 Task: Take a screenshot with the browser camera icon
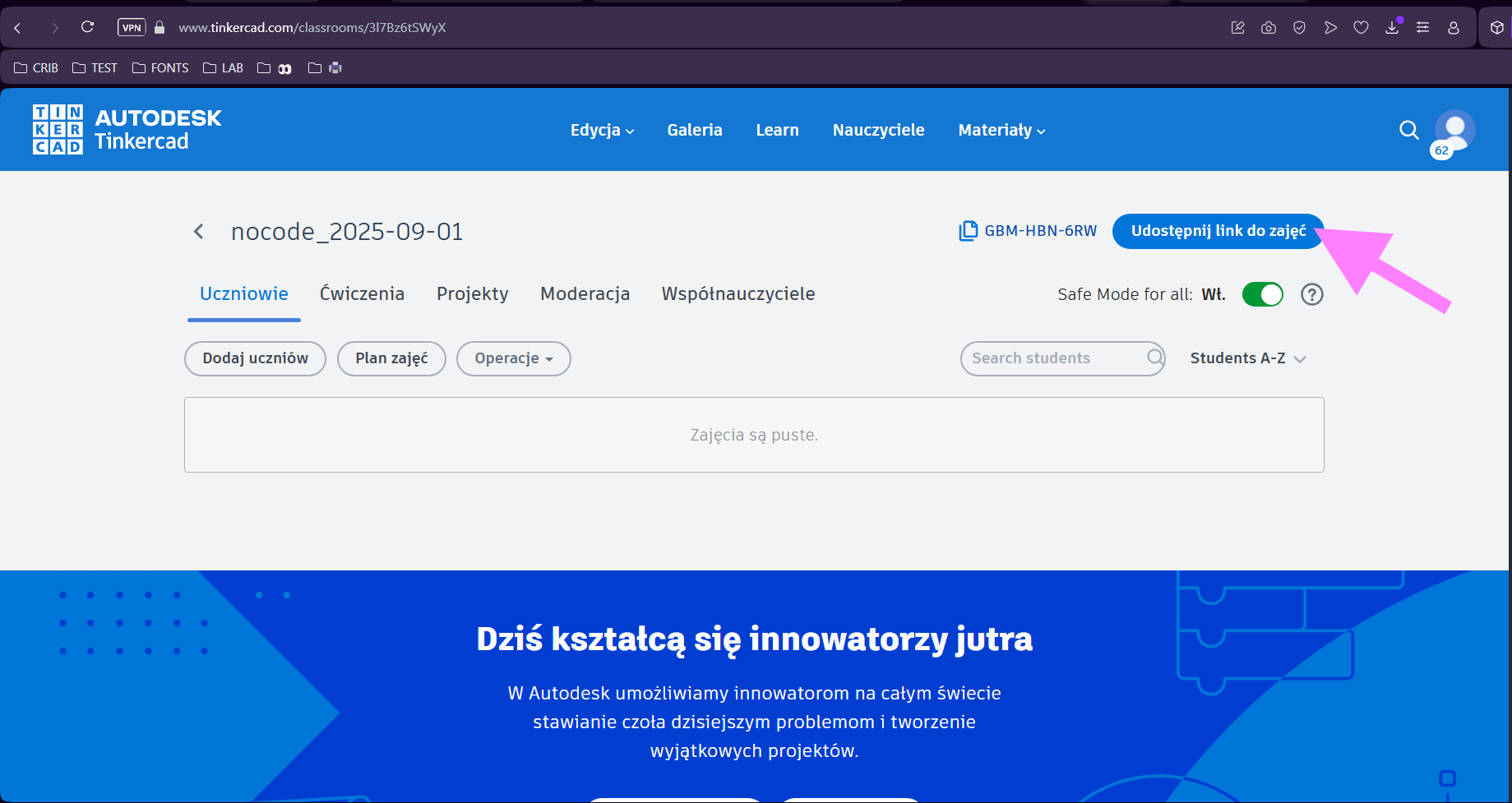(1268, 27)
